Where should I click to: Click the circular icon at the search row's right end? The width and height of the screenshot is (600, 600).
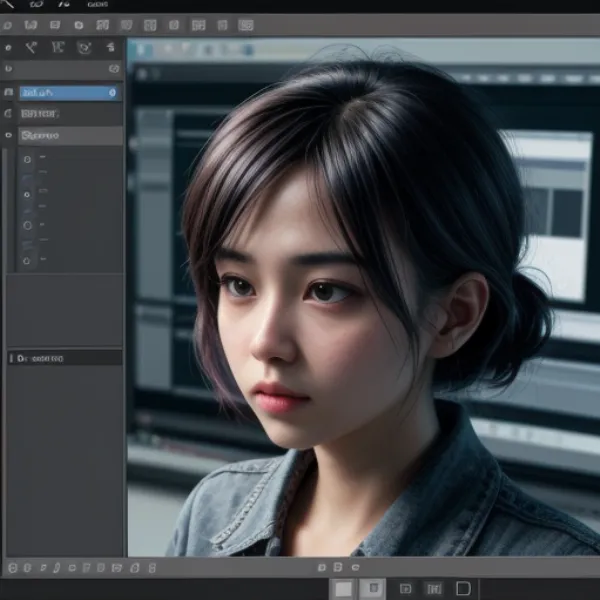tap(113, 69)
